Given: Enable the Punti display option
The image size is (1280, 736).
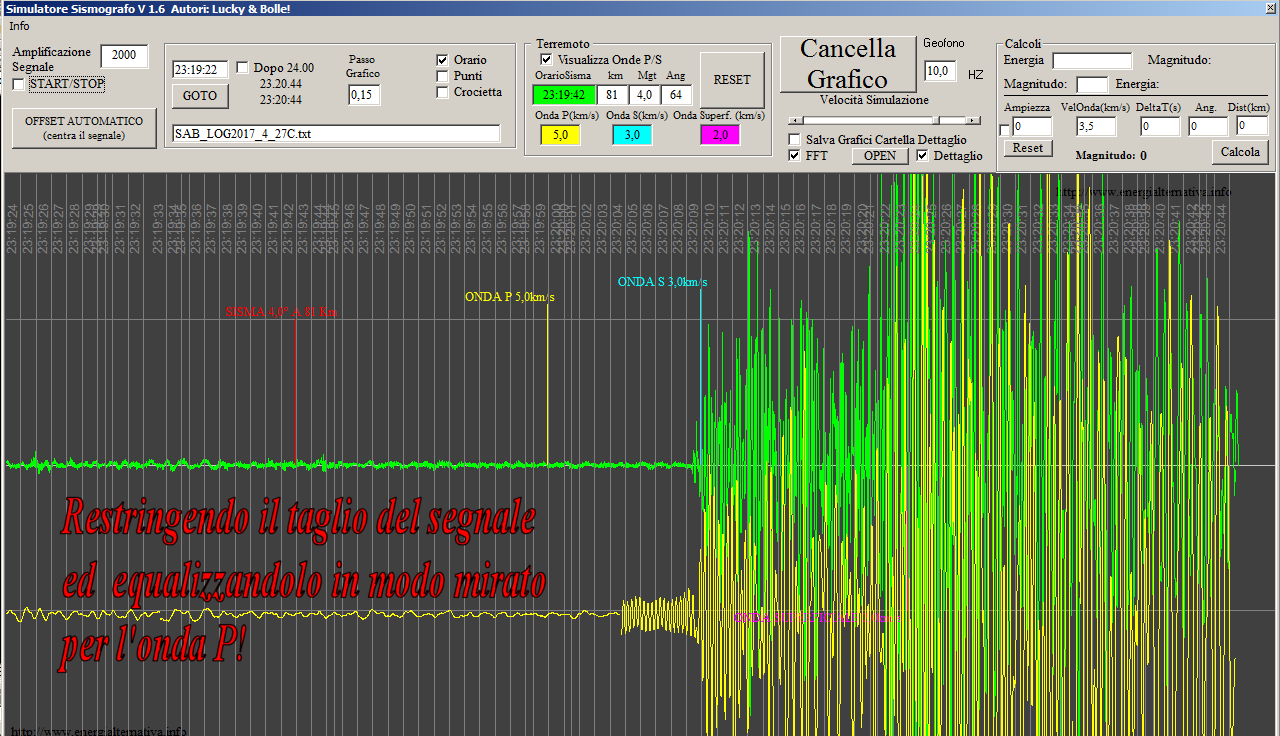Looking at the screenshot, I should (443, 76).
